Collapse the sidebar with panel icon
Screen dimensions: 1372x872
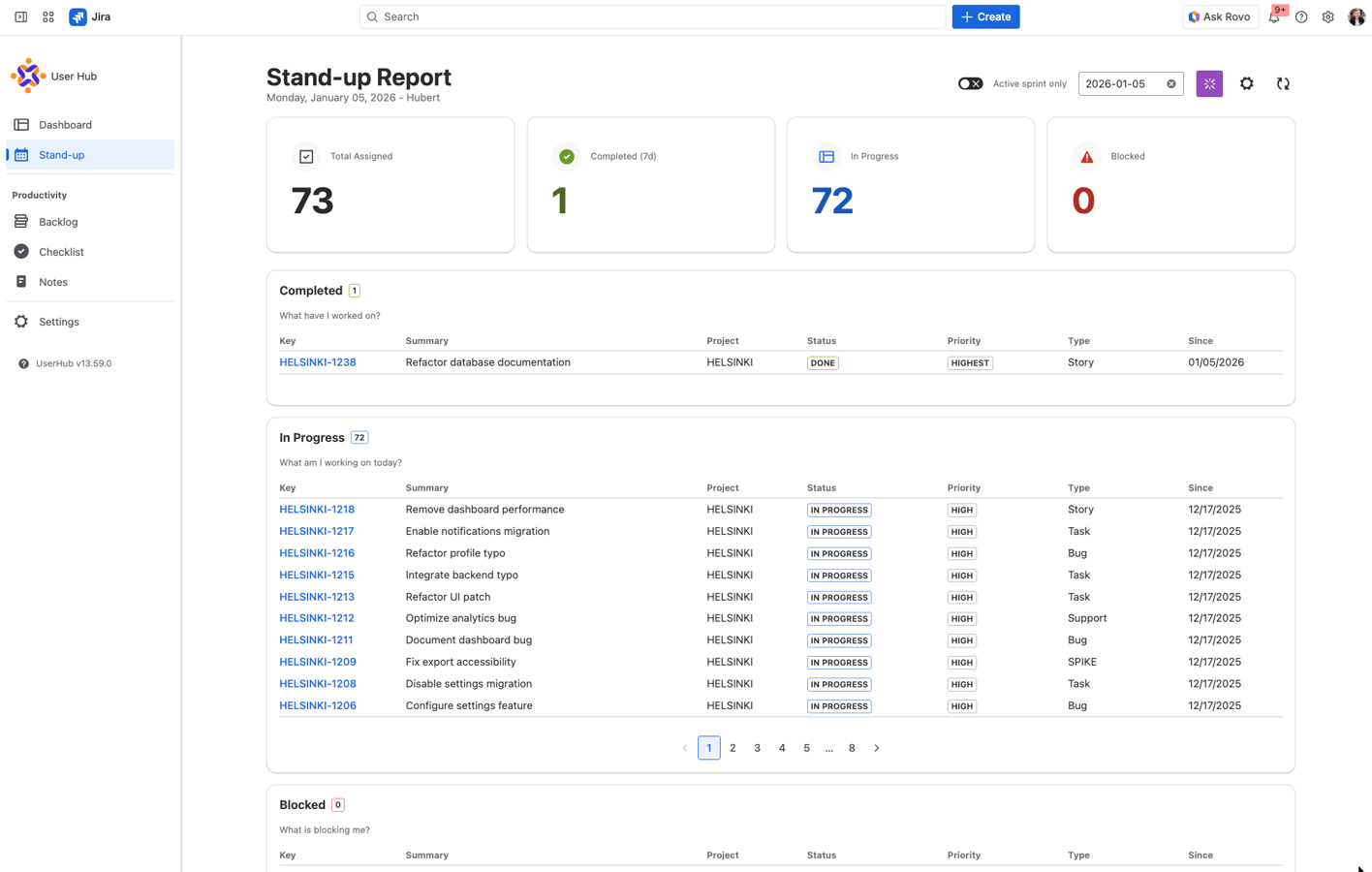tap(20, 17)
